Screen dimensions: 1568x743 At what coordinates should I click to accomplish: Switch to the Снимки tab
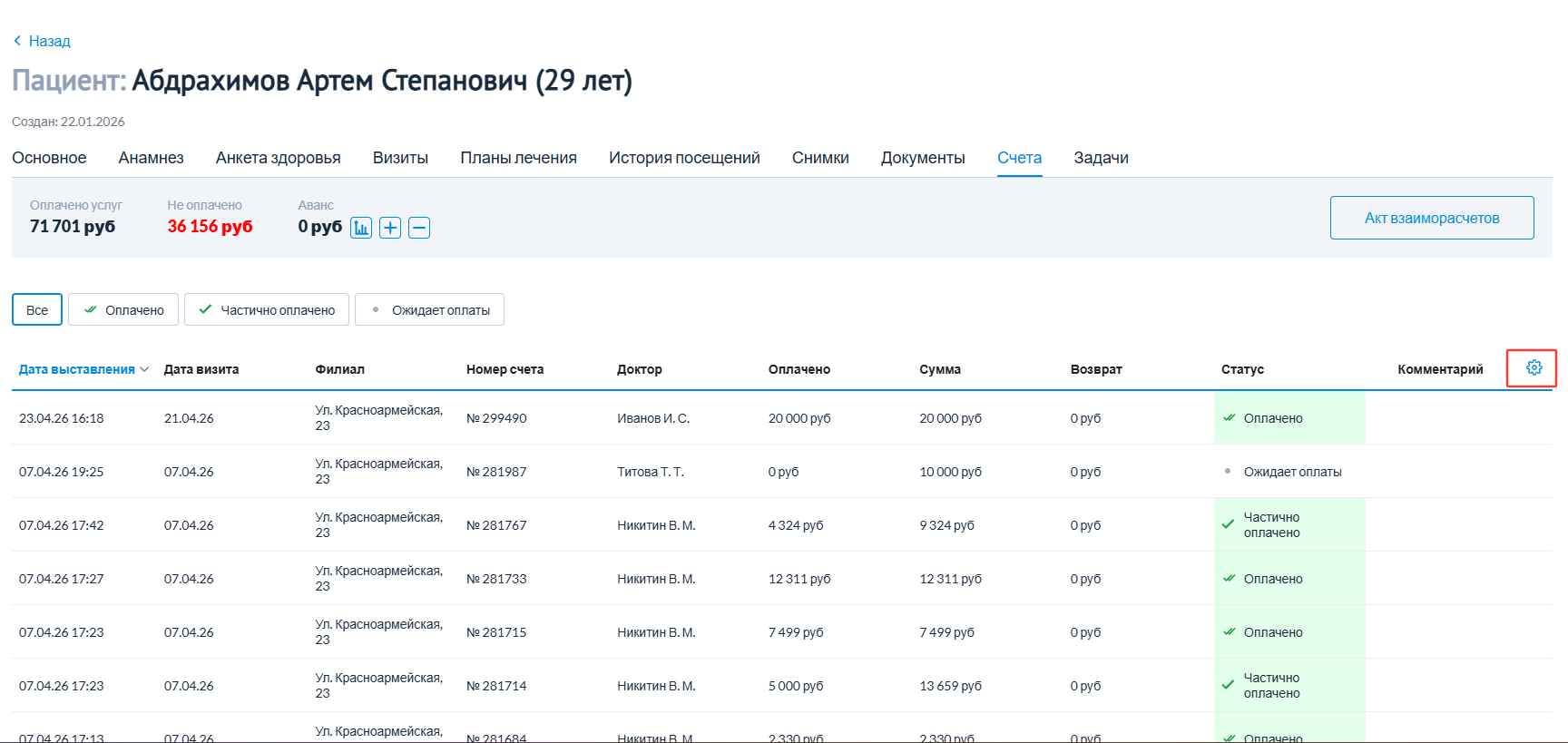pos(820,158)
